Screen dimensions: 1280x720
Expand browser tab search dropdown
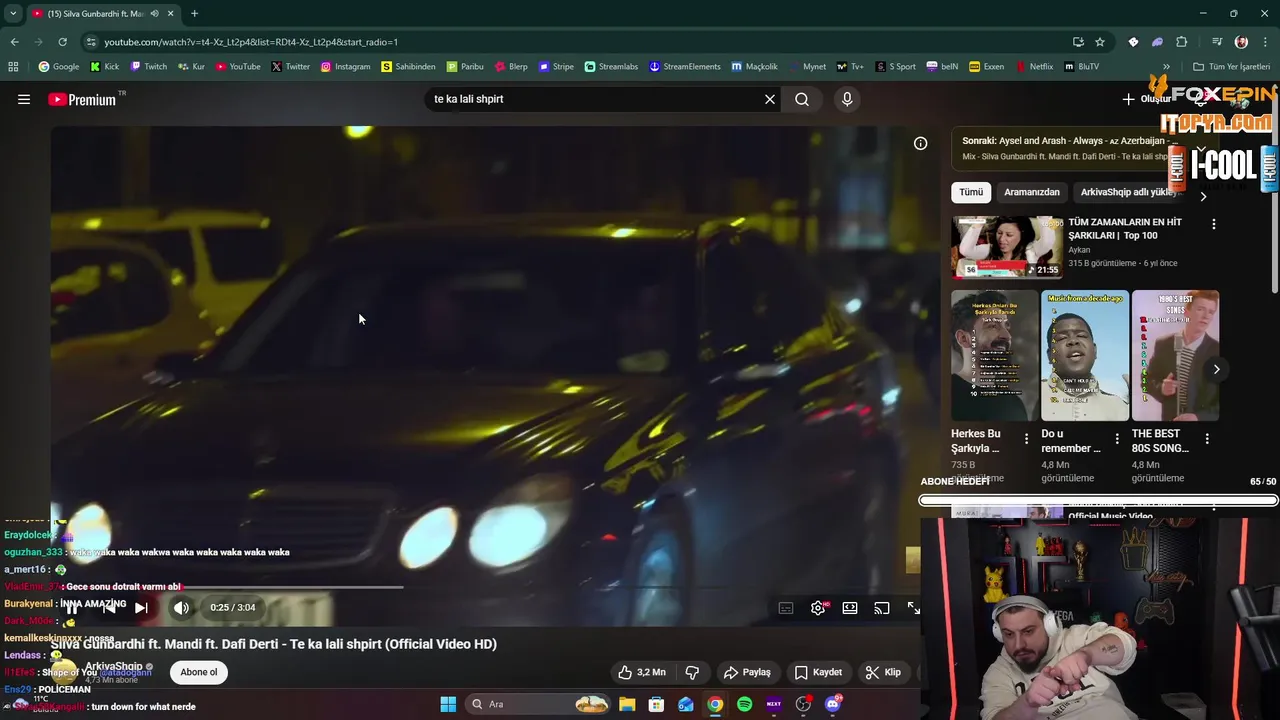pos(13,13)
